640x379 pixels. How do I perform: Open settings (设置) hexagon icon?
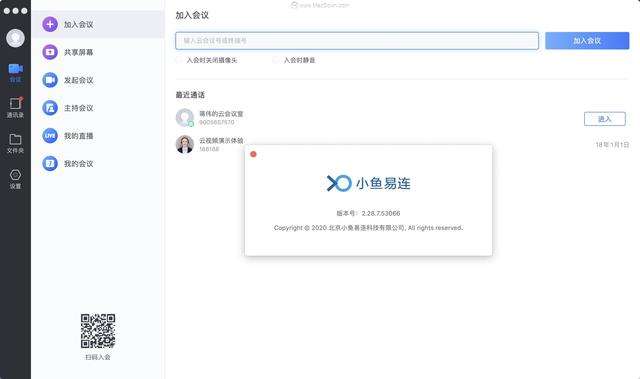(x=15, y=179)
